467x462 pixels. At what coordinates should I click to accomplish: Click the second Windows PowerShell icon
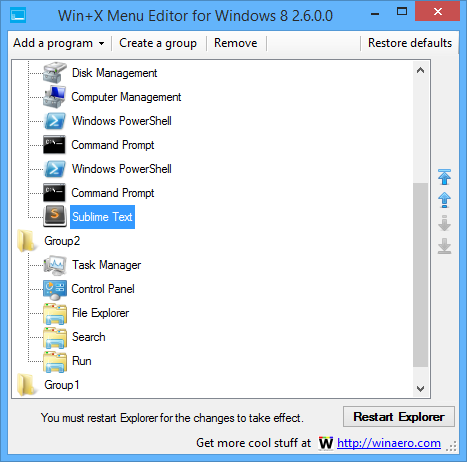click(54, 169)
